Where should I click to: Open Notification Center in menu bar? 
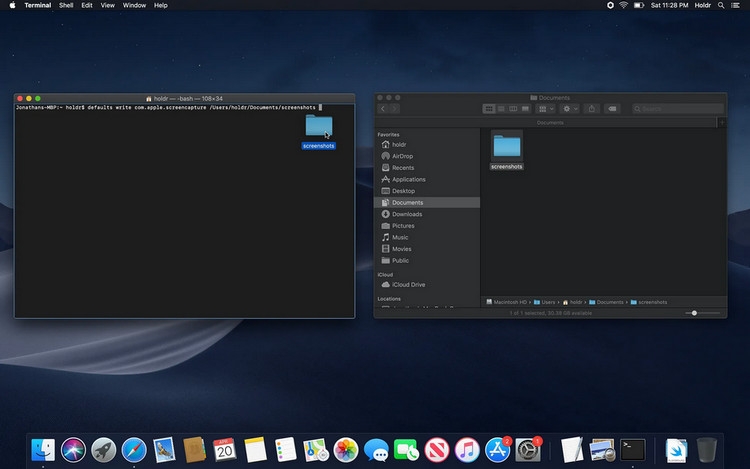pos(736,5)
